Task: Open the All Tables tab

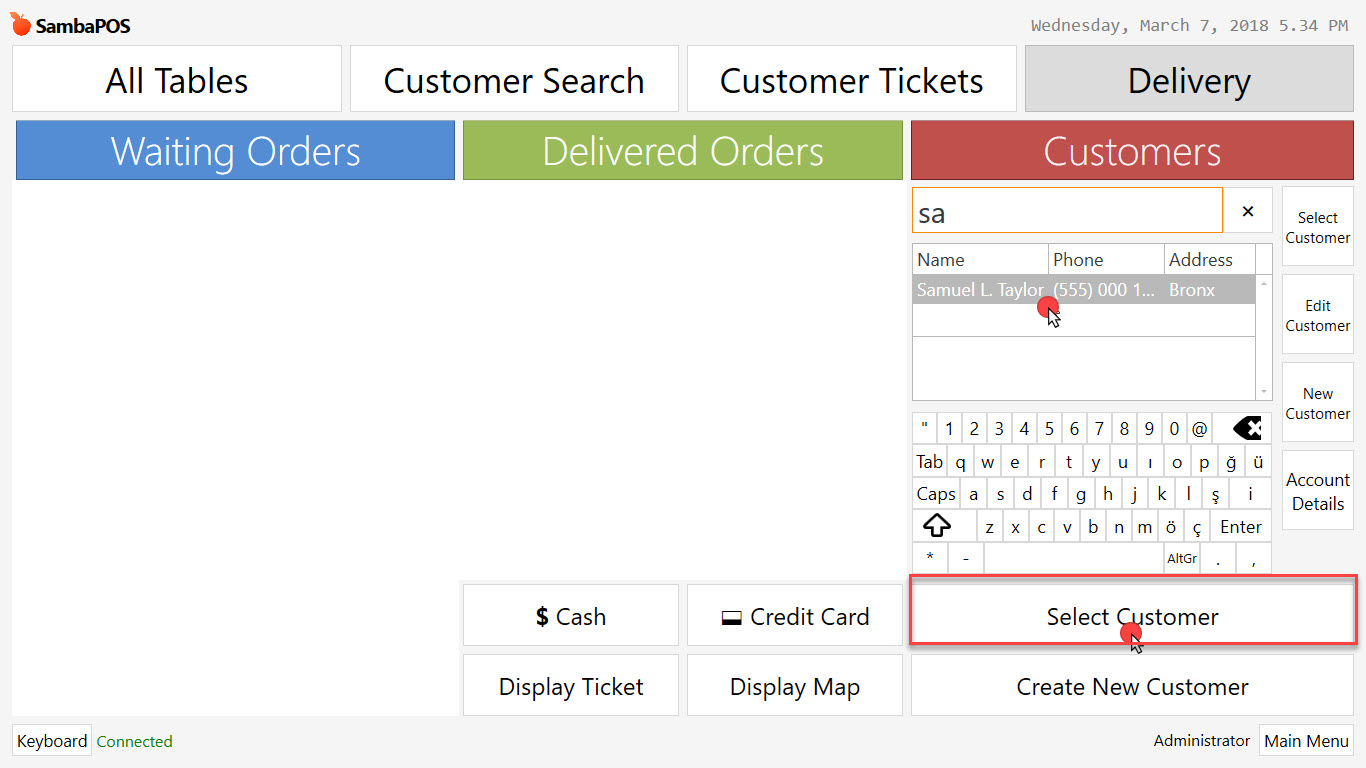Action: click(x=176, y=78)
